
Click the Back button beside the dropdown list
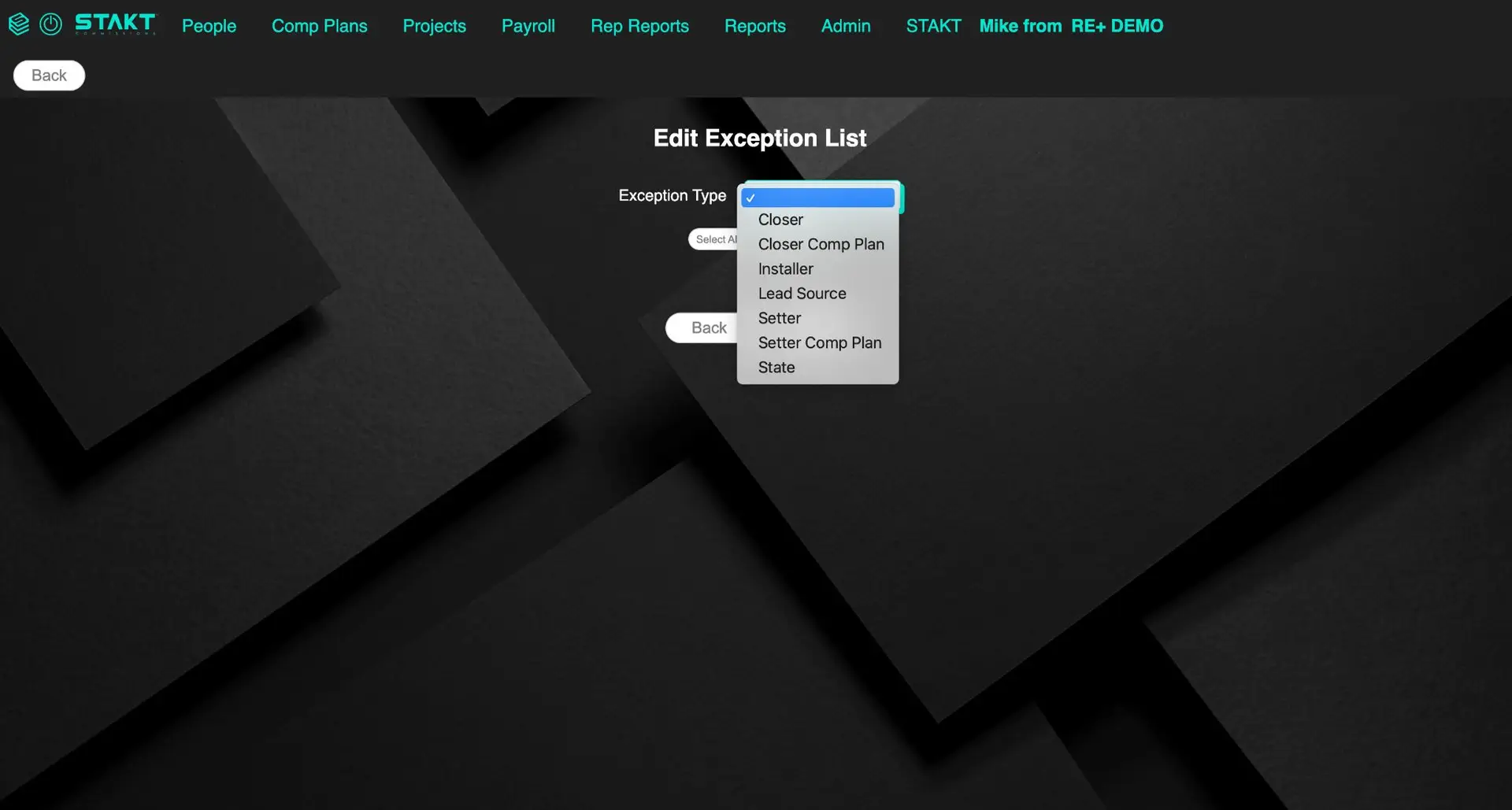tap(702, 327)
